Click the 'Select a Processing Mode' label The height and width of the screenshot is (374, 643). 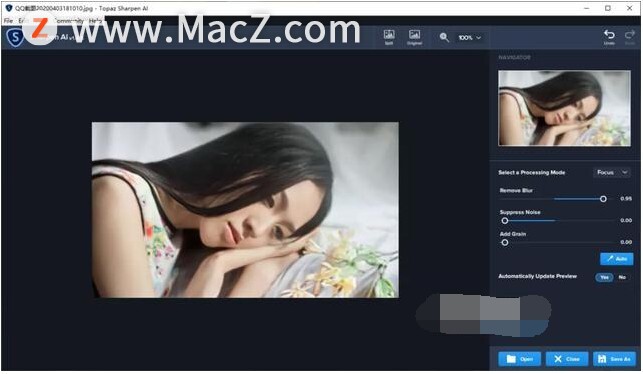coord(531,173)
